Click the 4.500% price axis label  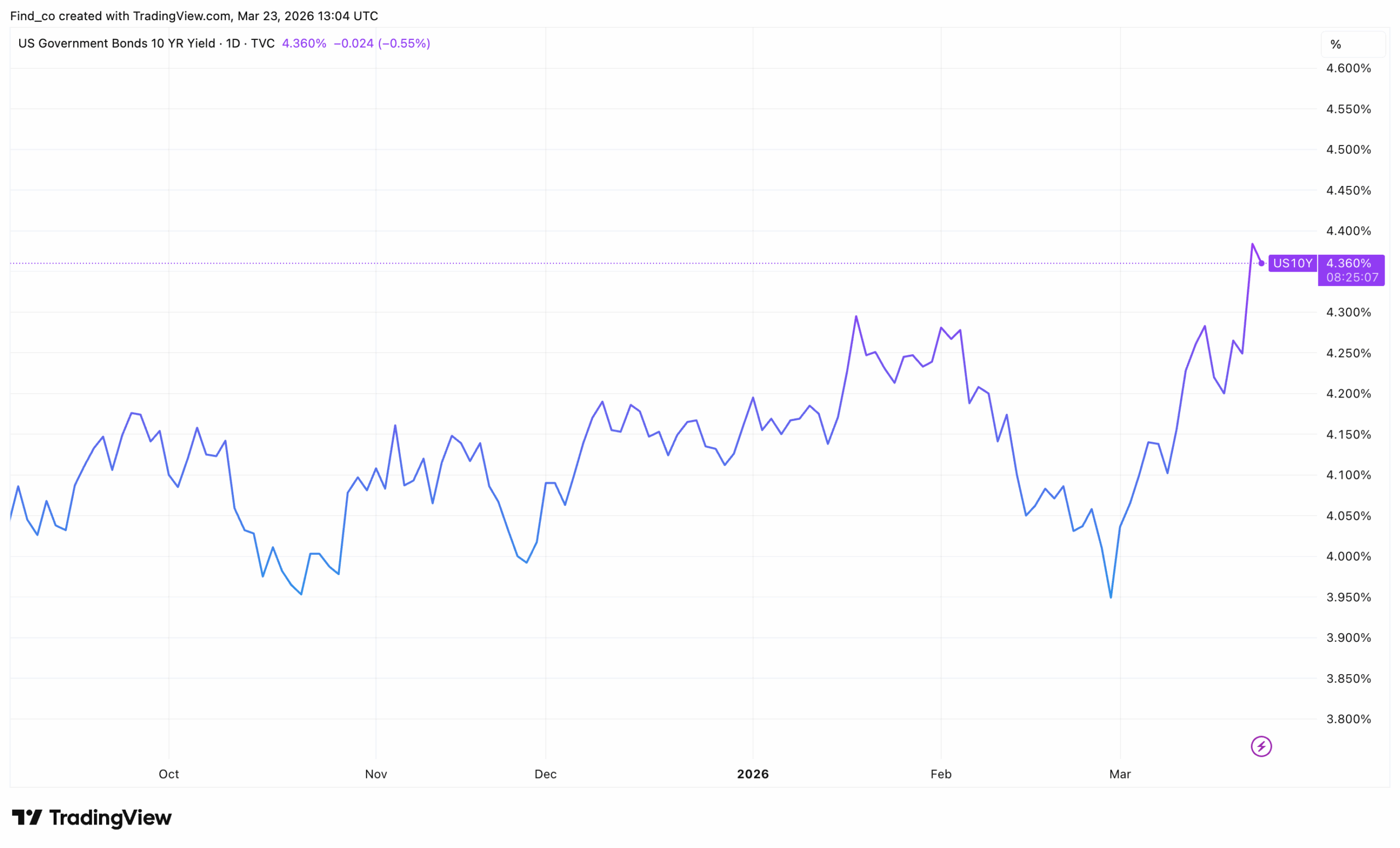coord(1348,149)
